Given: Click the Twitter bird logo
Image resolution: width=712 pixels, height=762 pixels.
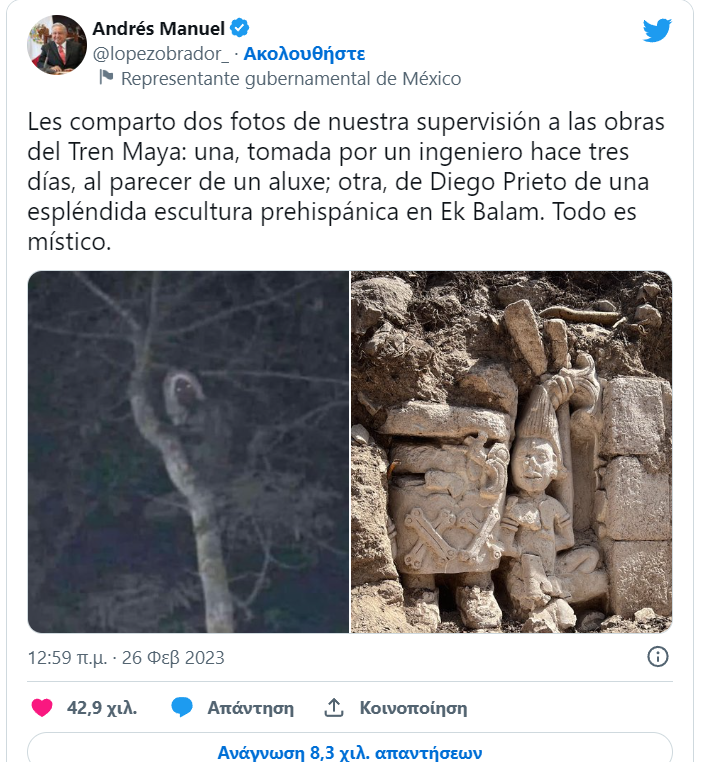Looking at the screenshot, I should tap(657, 30).
